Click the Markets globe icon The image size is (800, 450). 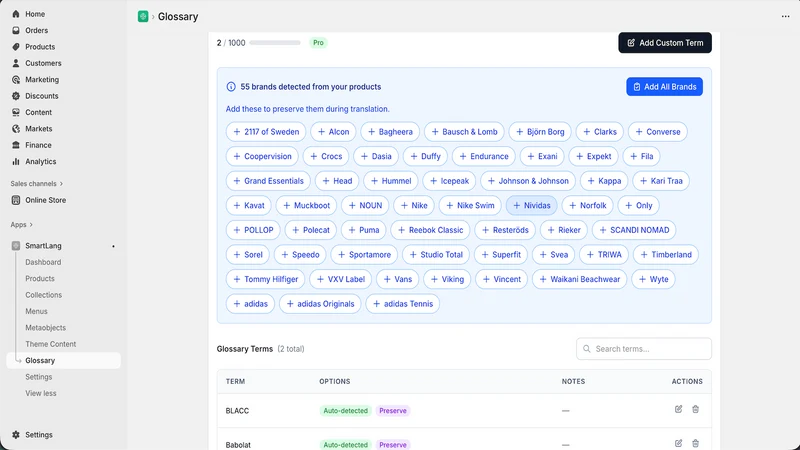click(16, 129)
